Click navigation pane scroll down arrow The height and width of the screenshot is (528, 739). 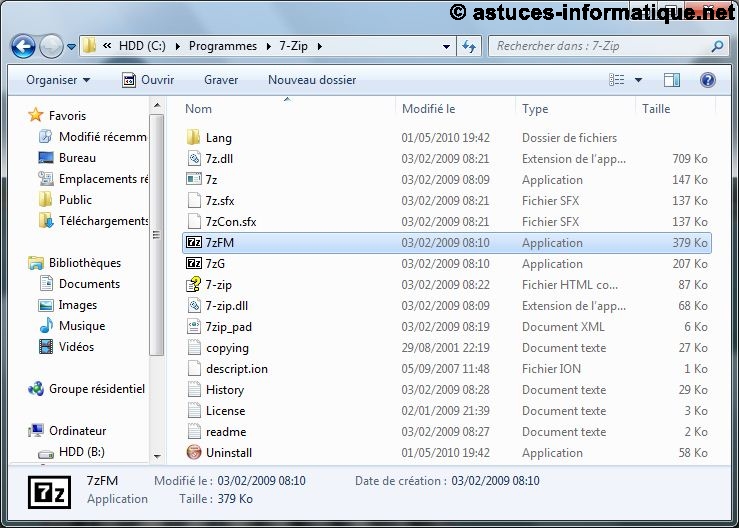pos(157,456)
